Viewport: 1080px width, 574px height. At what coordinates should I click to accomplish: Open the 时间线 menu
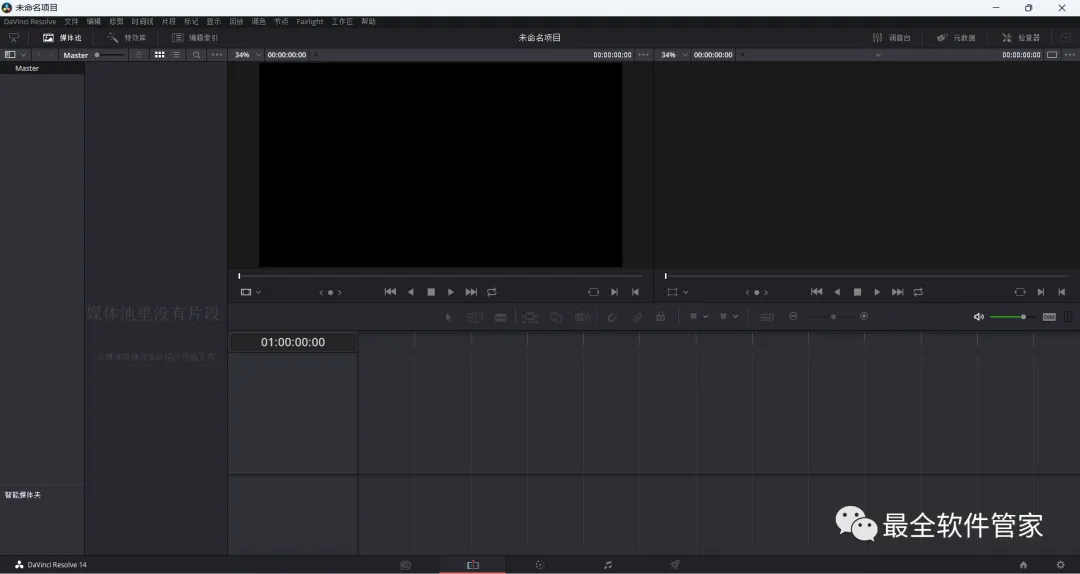142,22
